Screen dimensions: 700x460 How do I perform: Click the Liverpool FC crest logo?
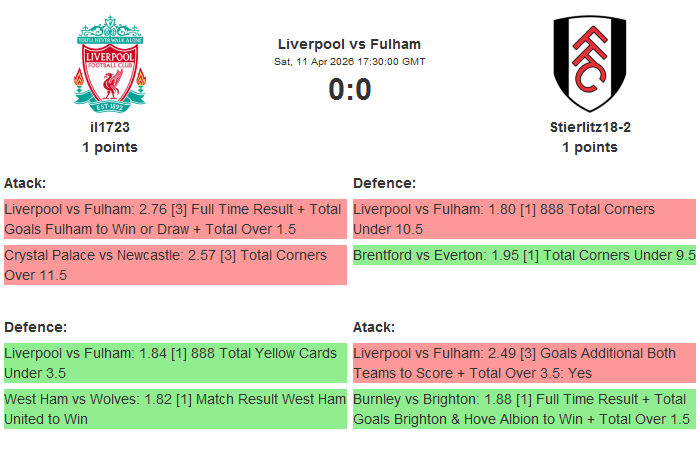[110, 63]
